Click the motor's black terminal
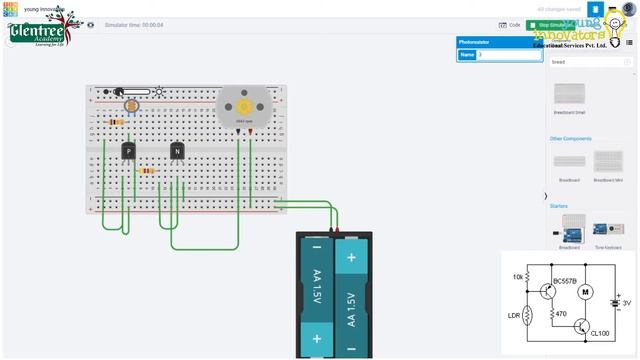The image size is (640, 360). click(238, 132)
